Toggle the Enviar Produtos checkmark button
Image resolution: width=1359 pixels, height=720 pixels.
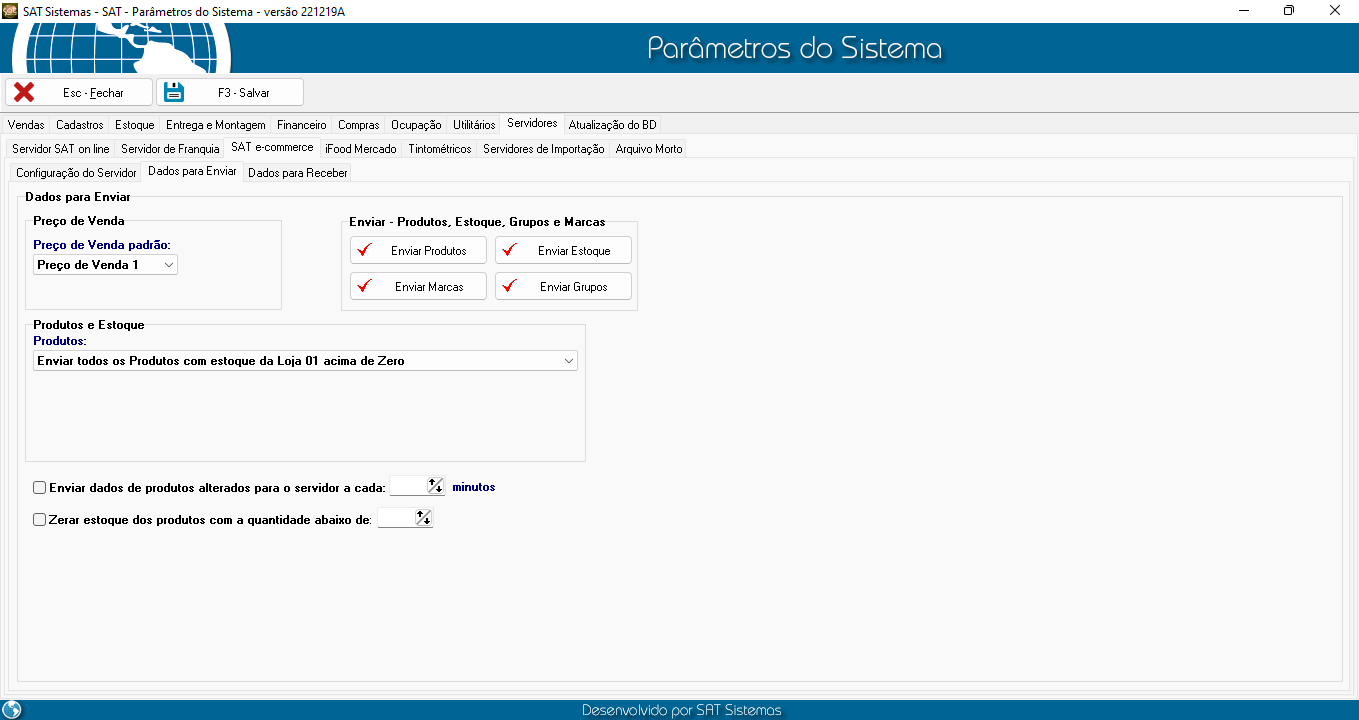(x=418, y=250)
